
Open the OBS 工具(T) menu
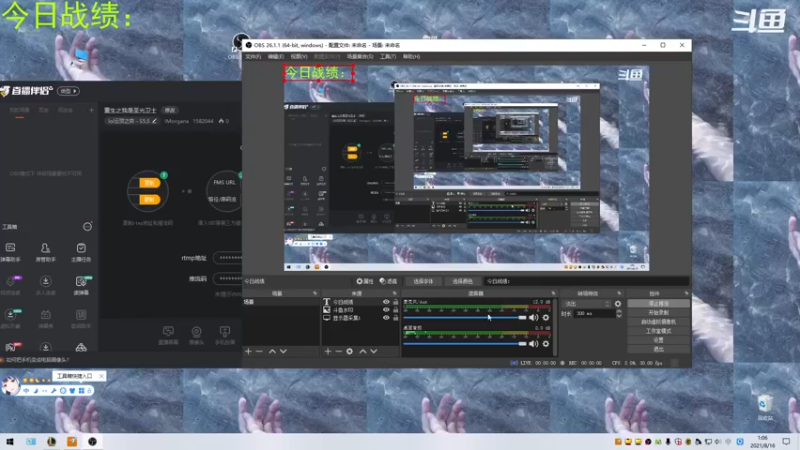click(388, 57)
